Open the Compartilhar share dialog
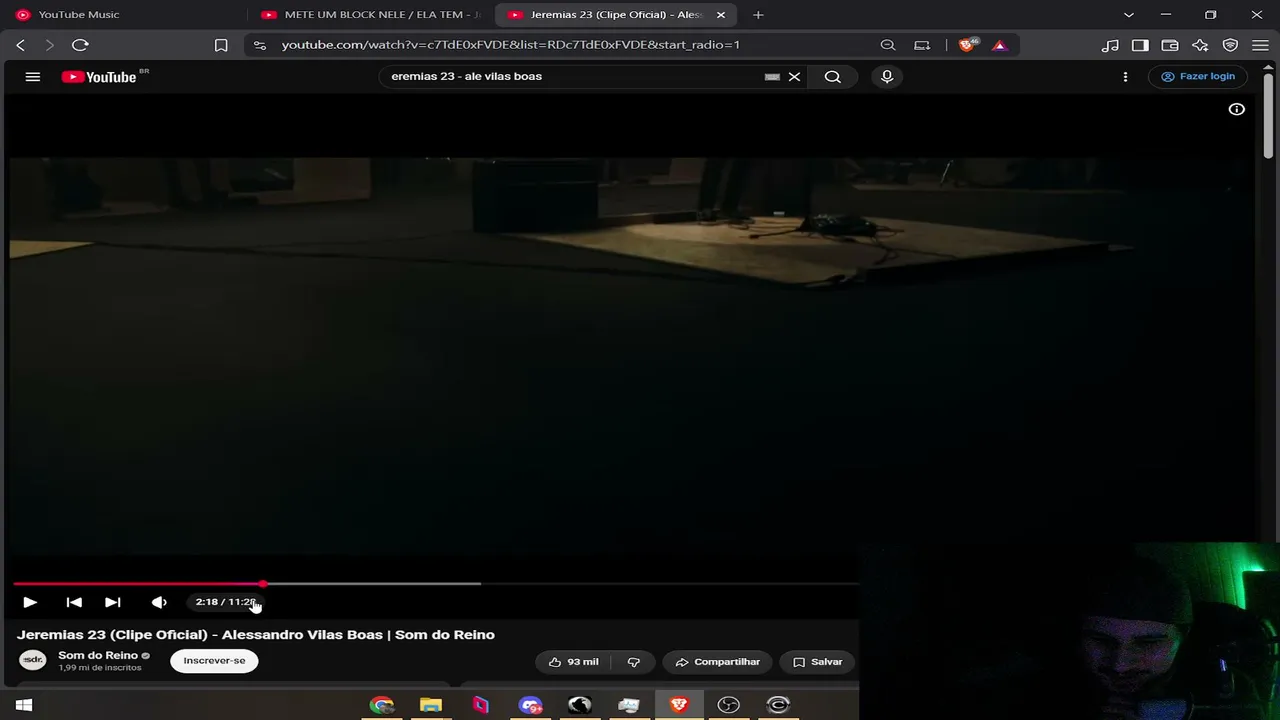The height and width of the screenshot is (720, 1280). coord(717,662)
